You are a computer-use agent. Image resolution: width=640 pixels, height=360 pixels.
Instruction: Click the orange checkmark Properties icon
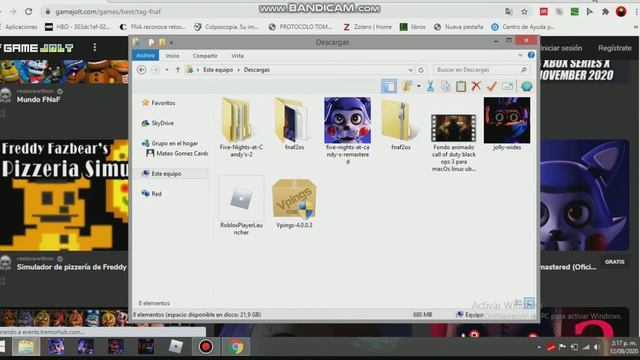pos(492,86)
